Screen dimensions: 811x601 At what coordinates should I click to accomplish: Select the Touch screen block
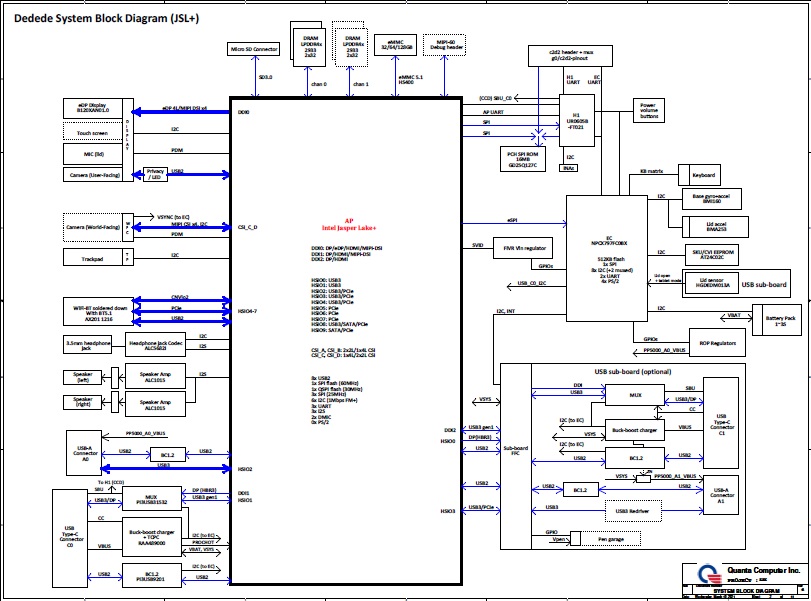[x=93, y=133]
